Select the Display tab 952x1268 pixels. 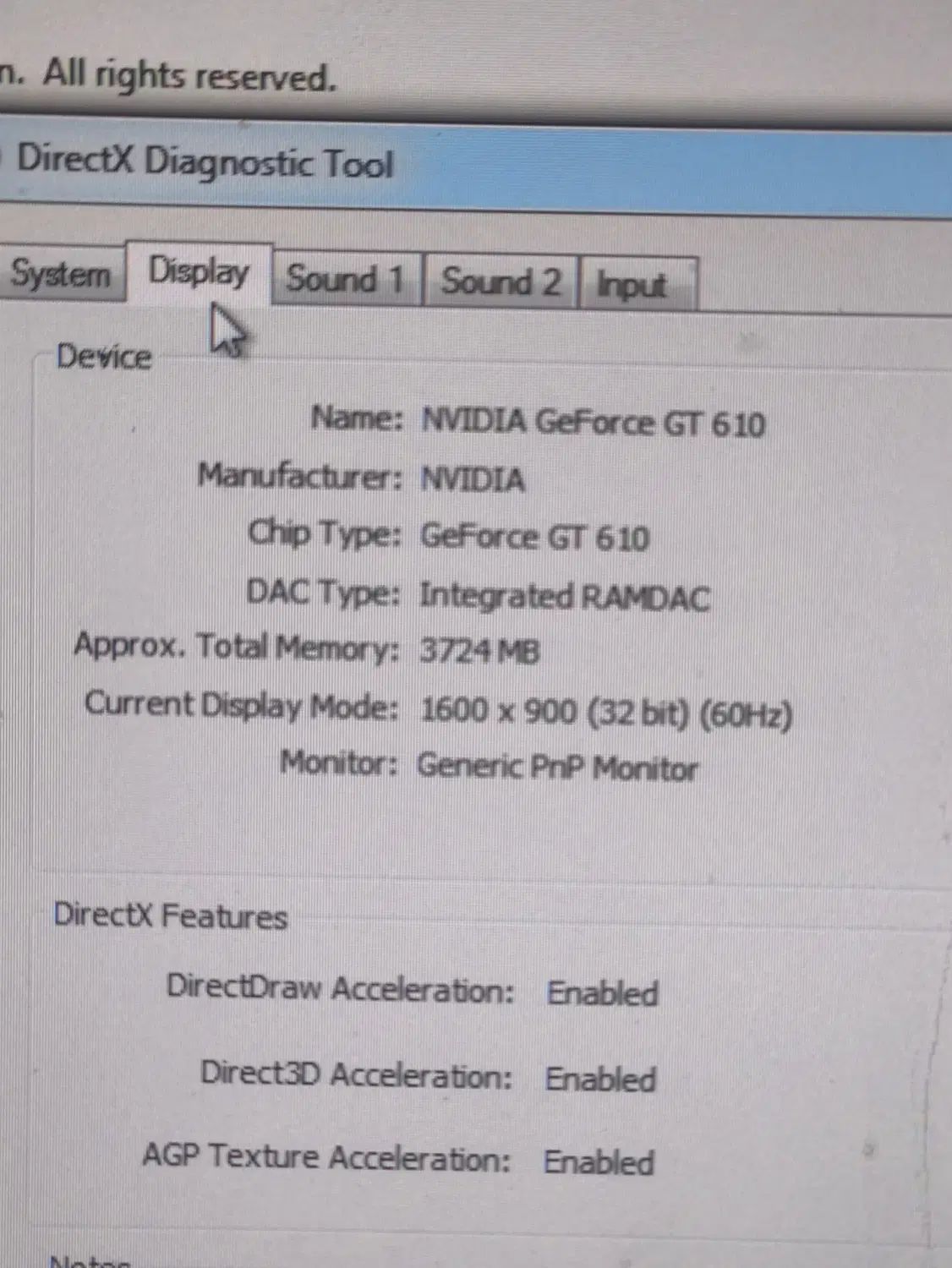[x=200, y=272]
